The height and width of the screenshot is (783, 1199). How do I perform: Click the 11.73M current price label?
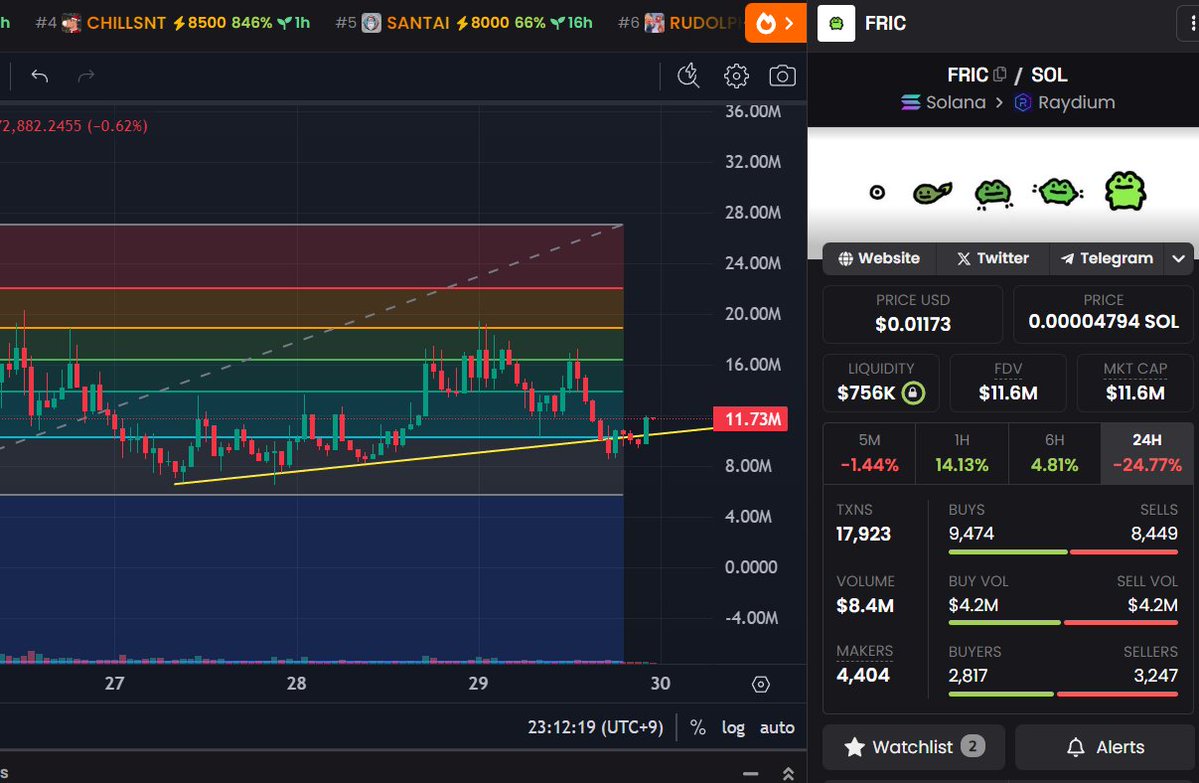(x=750, y=419)
